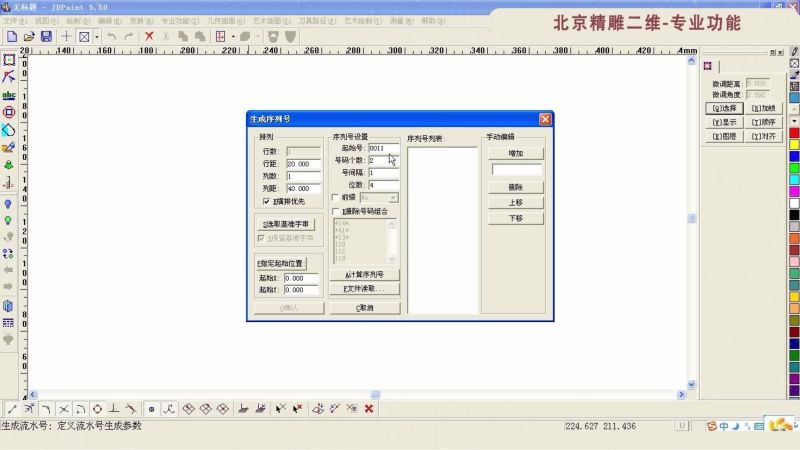Uncheck the 横排优先 checkbox
The image size is (800, 450).
266,201
